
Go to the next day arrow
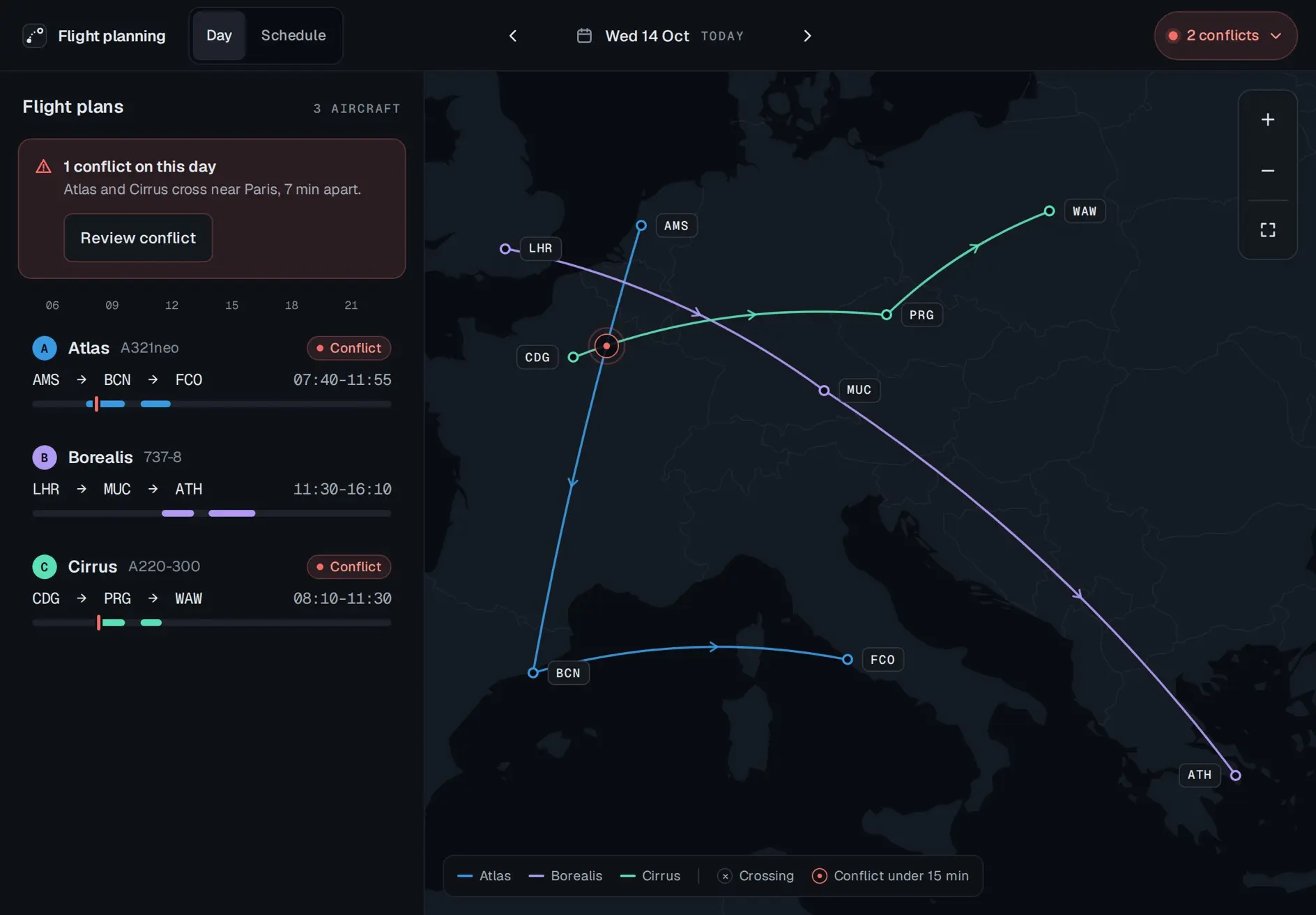point(807,36)
